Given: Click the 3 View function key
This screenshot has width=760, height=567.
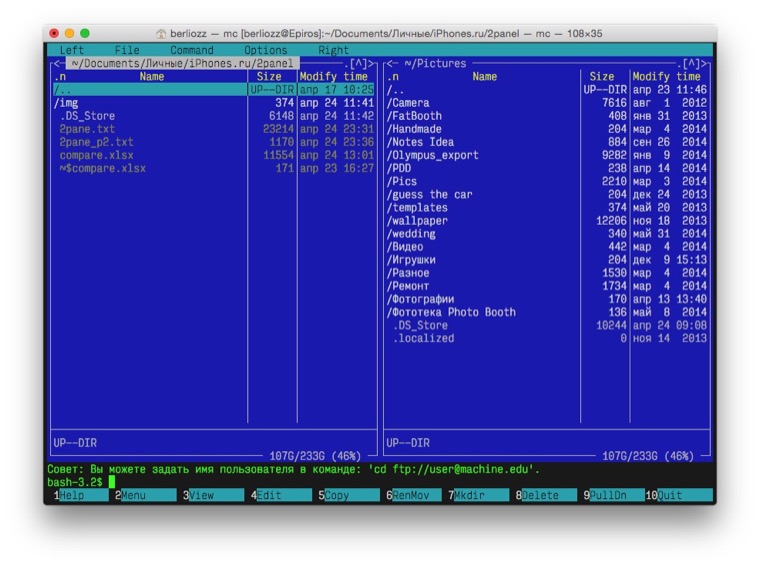Looking at the screenshot, I should [x=213, y=495].
